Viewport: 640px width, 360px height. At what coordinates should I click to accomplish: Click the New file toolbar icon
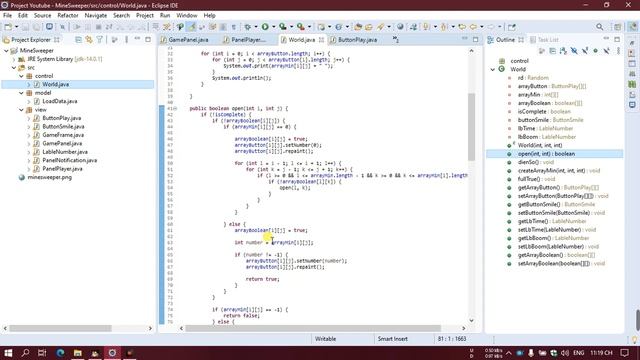pyautogui.click(x=8, y=27)
